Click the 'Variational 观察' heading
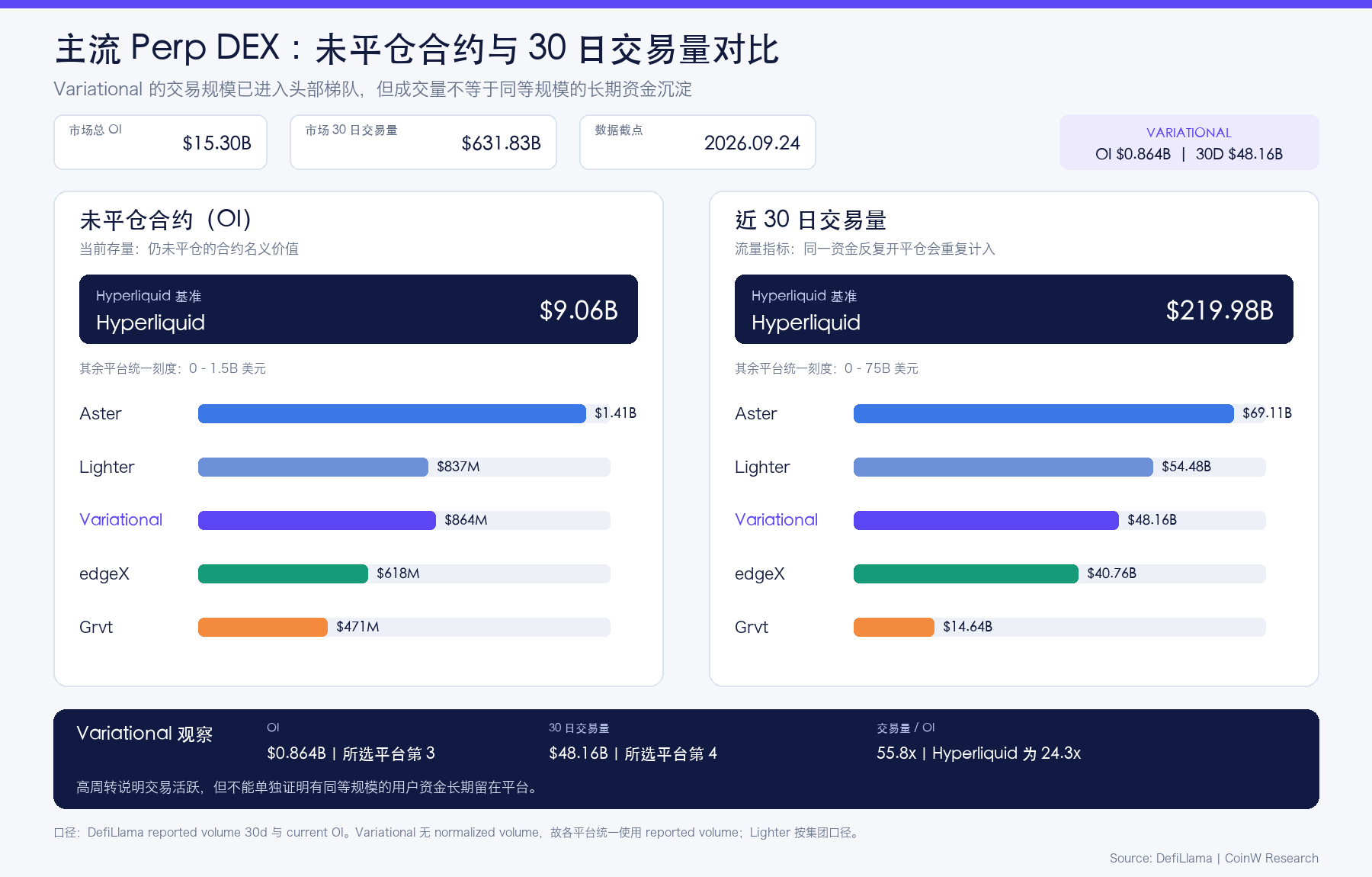This screenshot has height=877, width=1372. tap(144, 734)
